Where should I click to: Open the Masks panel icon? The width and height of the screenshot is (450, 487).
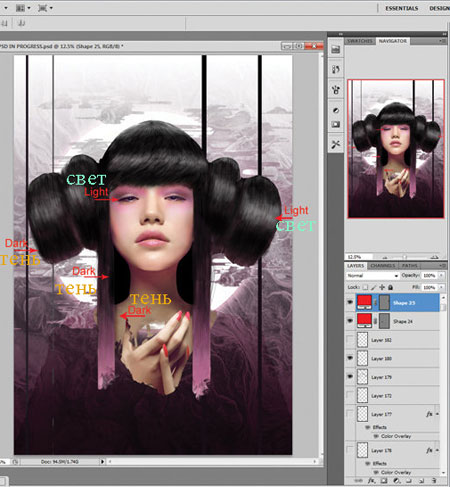click(x=336, y=125)
